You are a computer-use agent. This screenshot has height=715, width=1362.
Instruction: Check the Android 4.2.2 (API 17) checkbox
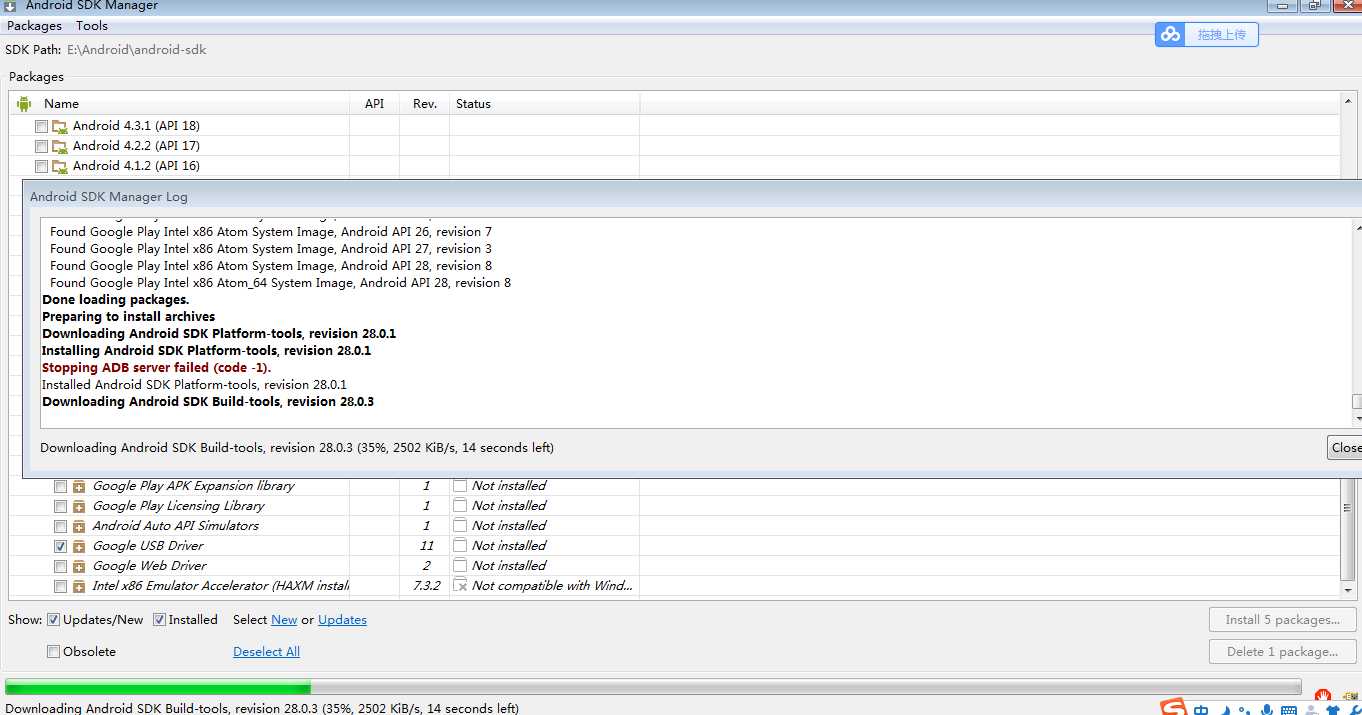click(41, 146)
